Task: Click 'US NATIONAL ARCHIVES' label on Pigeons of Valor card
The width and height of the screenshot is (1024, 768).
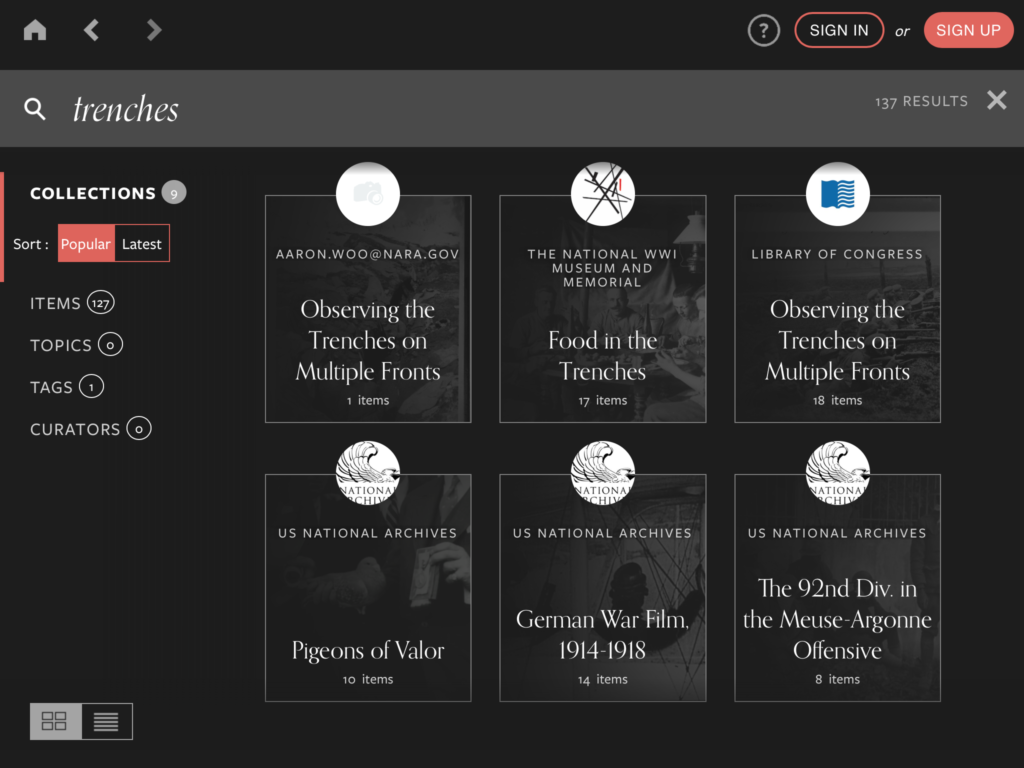Action: click(x=368, y=533)
